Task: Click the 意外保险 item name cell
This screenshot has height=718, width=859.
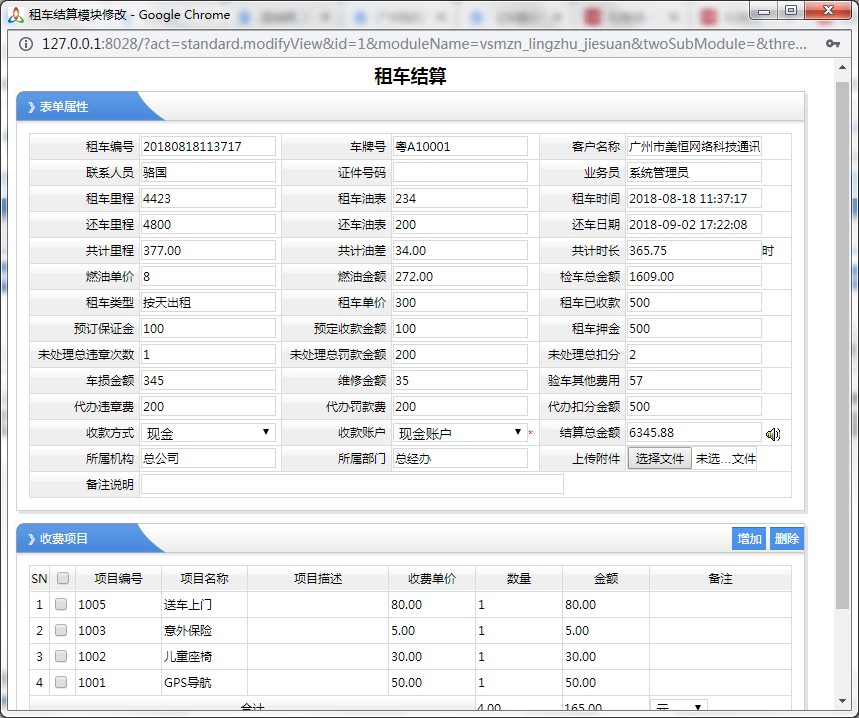Action: 204,630
